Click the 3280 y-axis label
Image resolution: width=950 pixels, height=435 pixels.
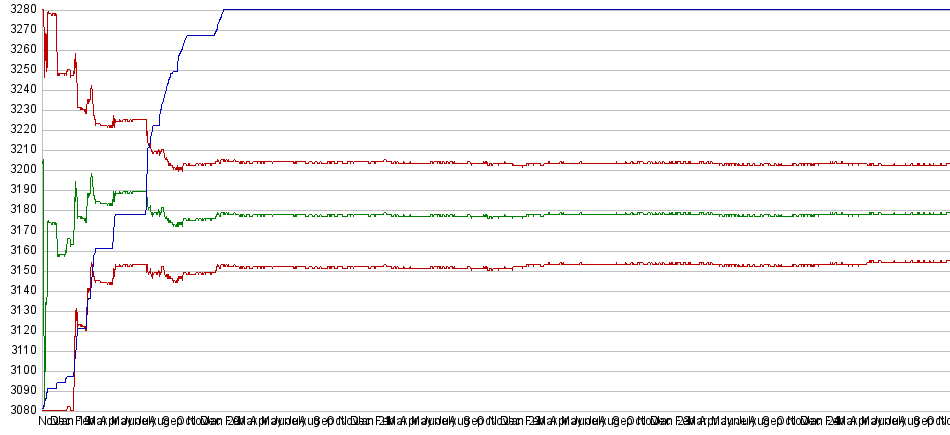(20, 9)
